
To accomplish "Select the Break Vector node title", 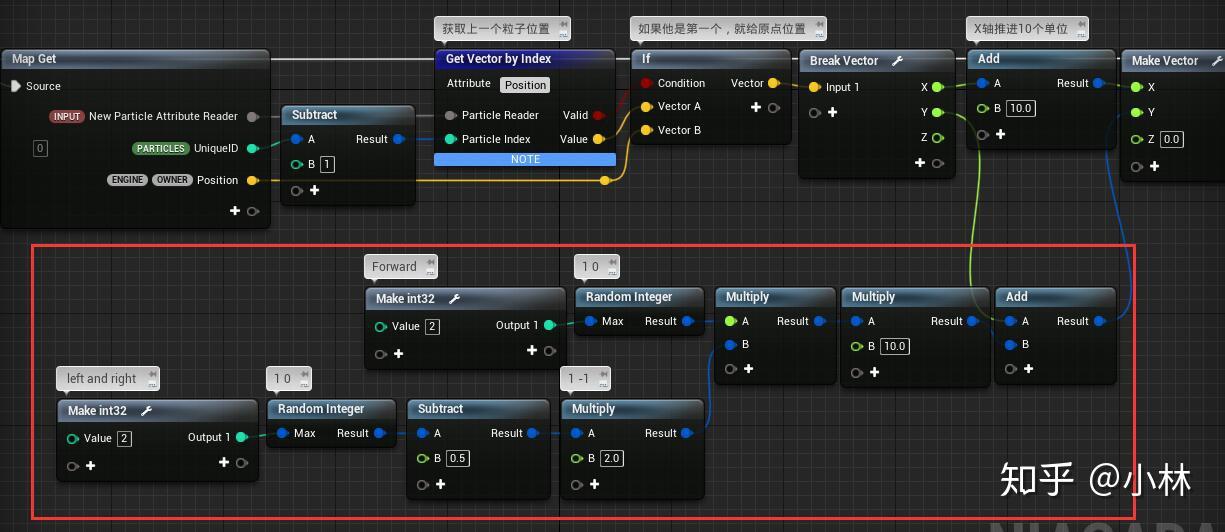I will [x=844, y=61].
